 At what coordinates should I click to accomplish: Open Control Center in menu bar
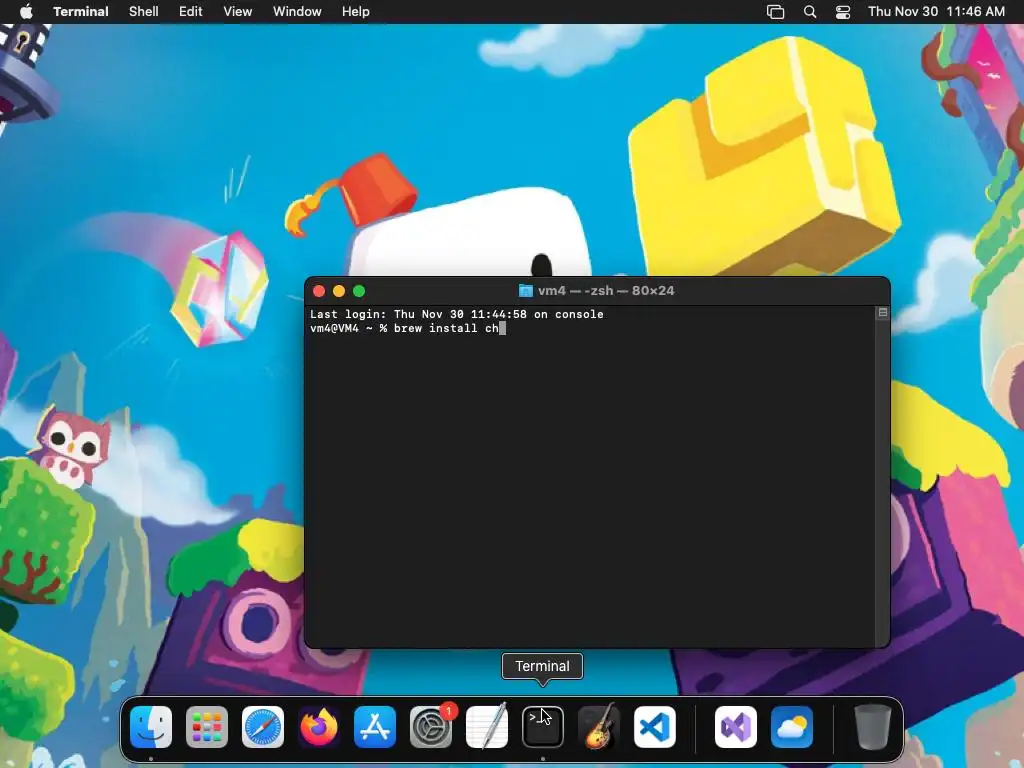click(843, 12)
